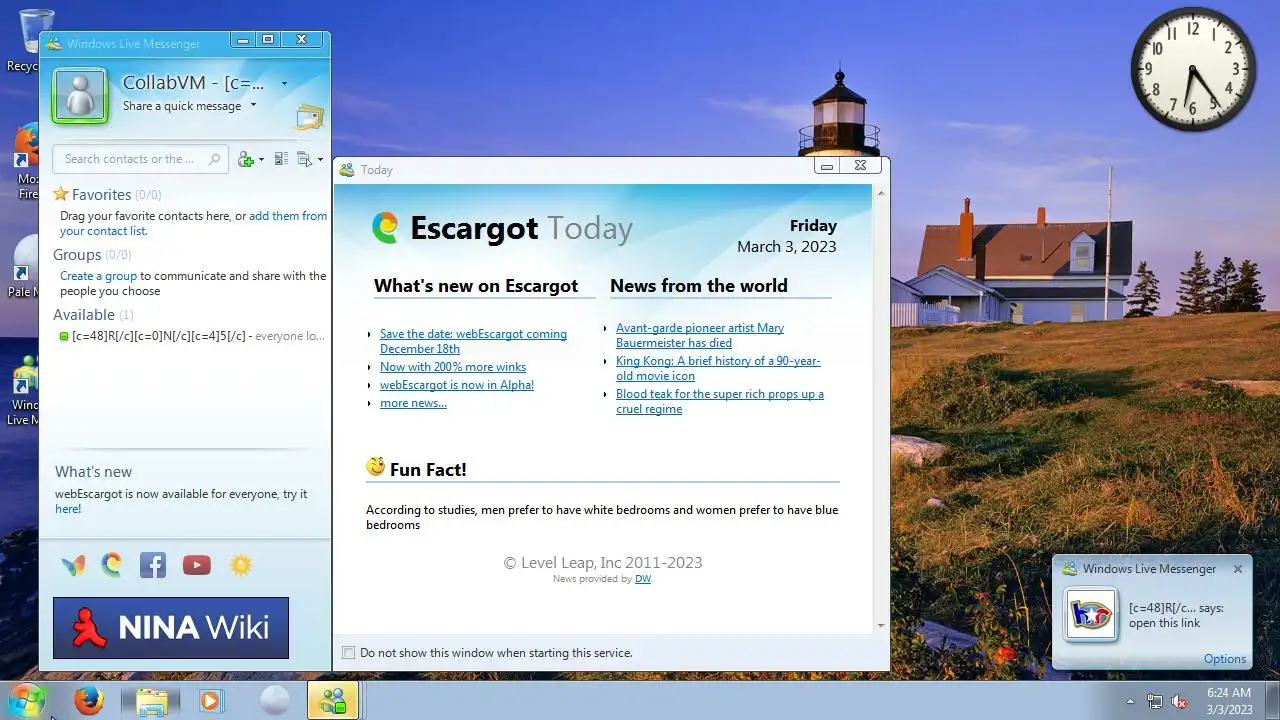Expand the CollabVM display name status dropdown
Screen dimensions: 1280x720
[284, 84]
